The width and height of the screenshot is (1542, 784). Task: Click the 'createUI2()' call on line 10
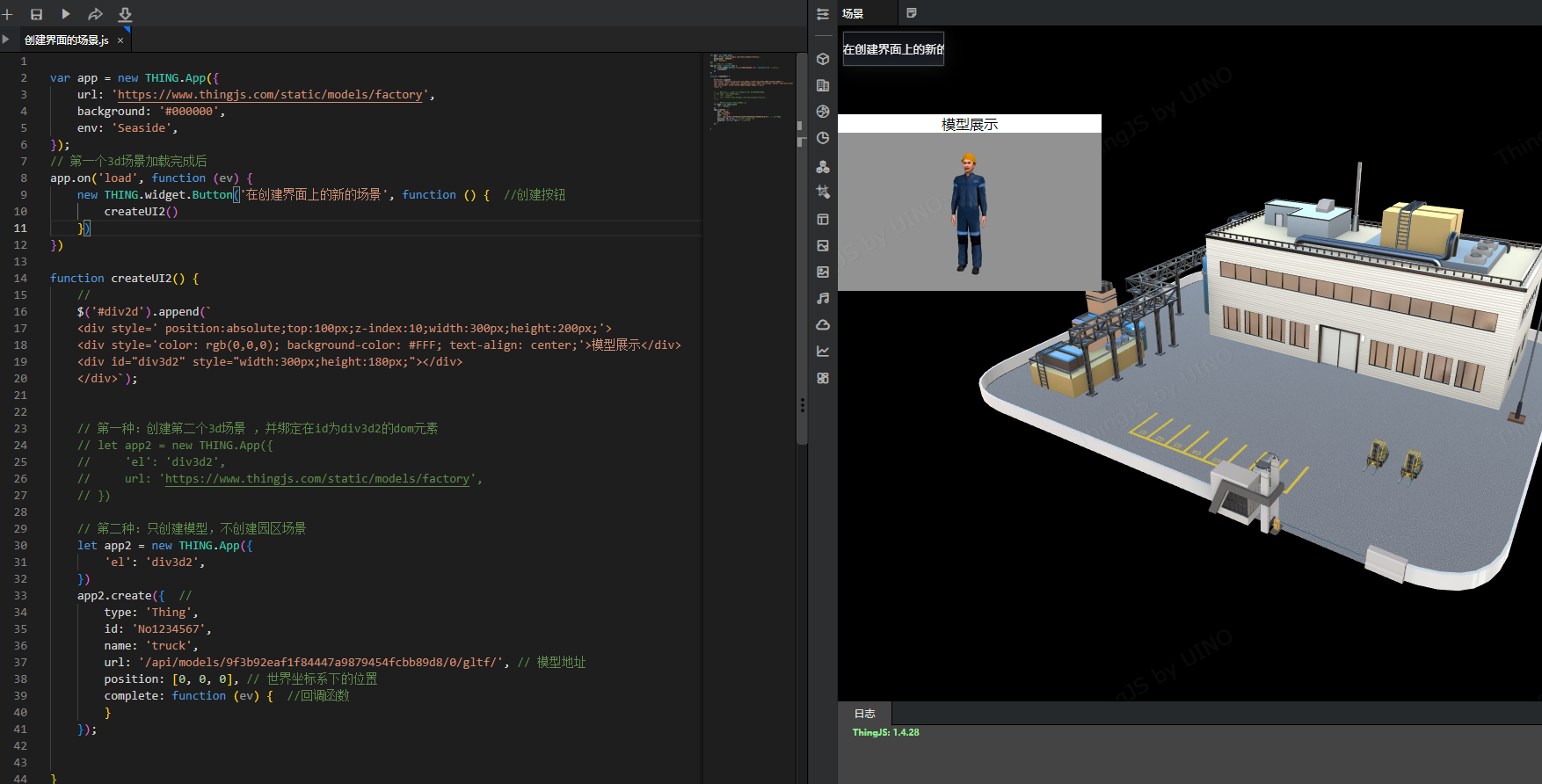click(141, 212)
